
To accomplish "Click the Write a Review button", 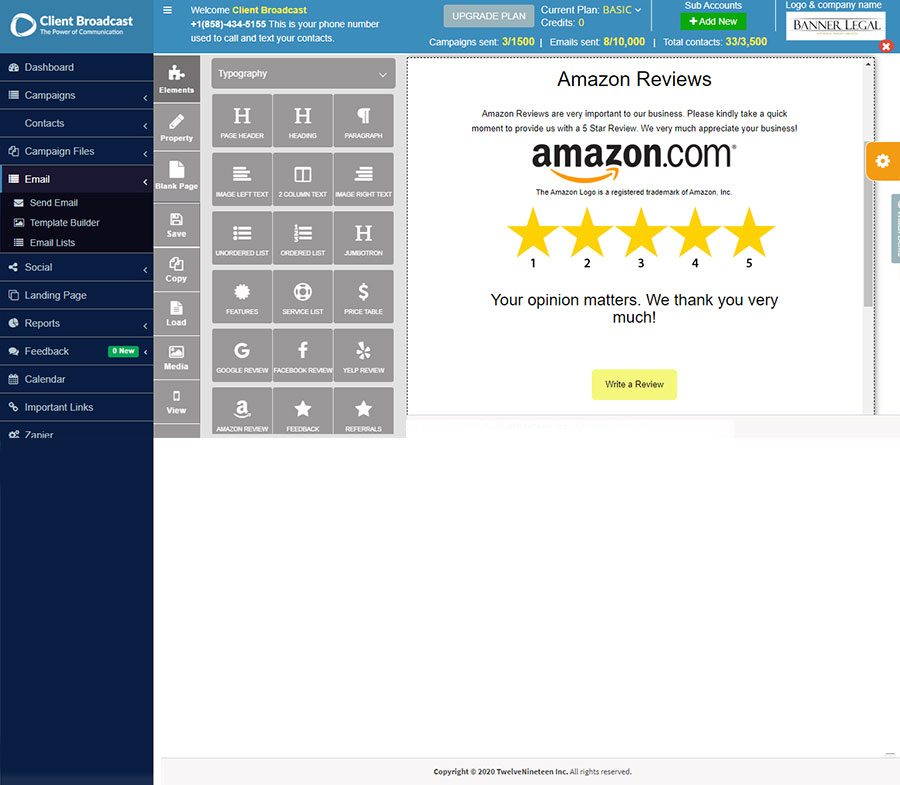I will pos(634,384).
